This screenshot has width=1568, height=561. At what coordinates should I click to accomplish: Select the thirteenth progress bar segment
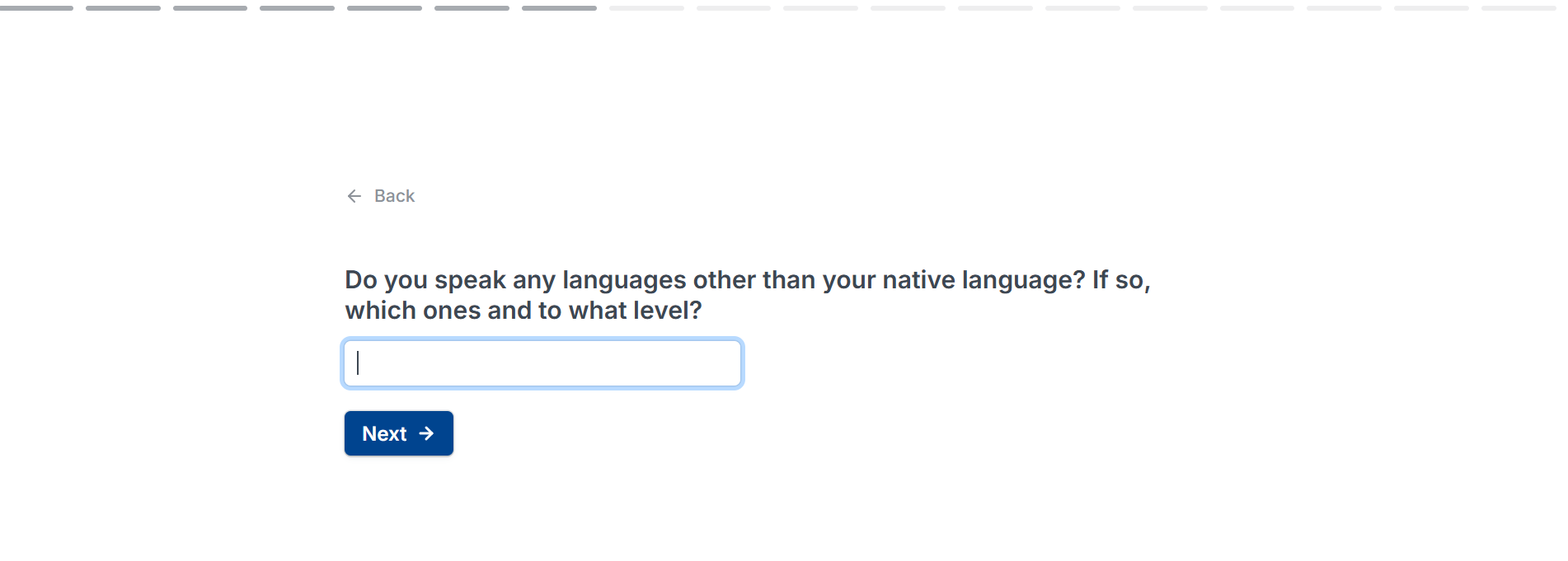[x=1082, y=8]
